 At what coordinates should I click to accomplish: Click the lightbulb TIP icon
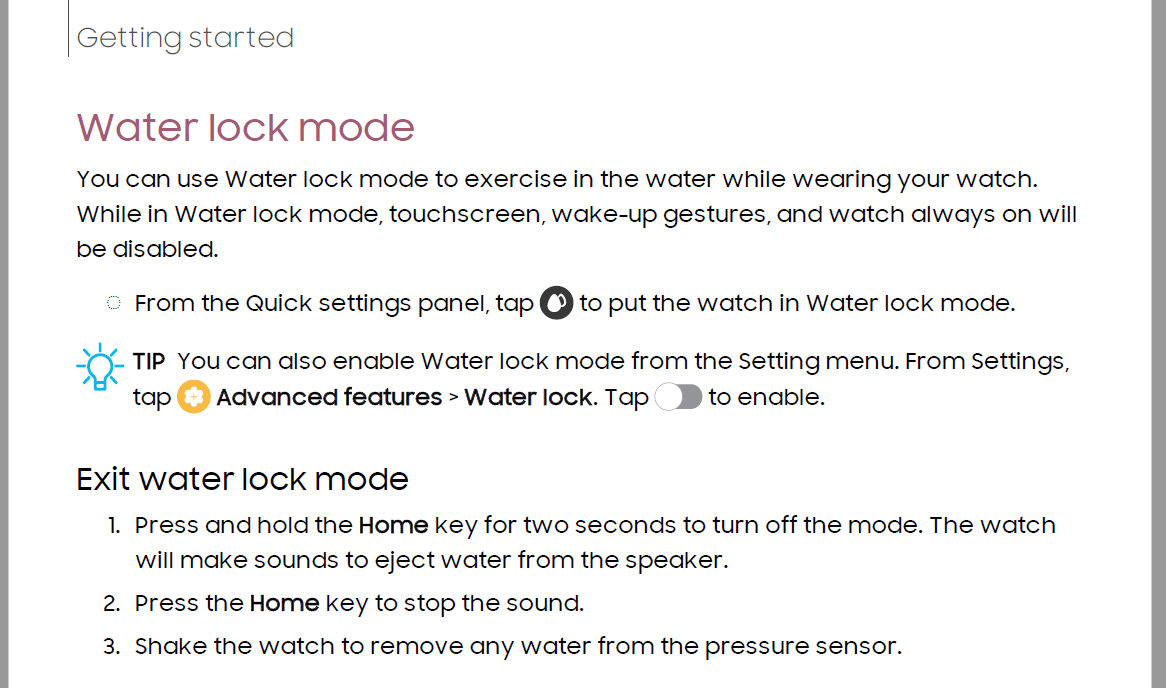(x=100, y=367)
